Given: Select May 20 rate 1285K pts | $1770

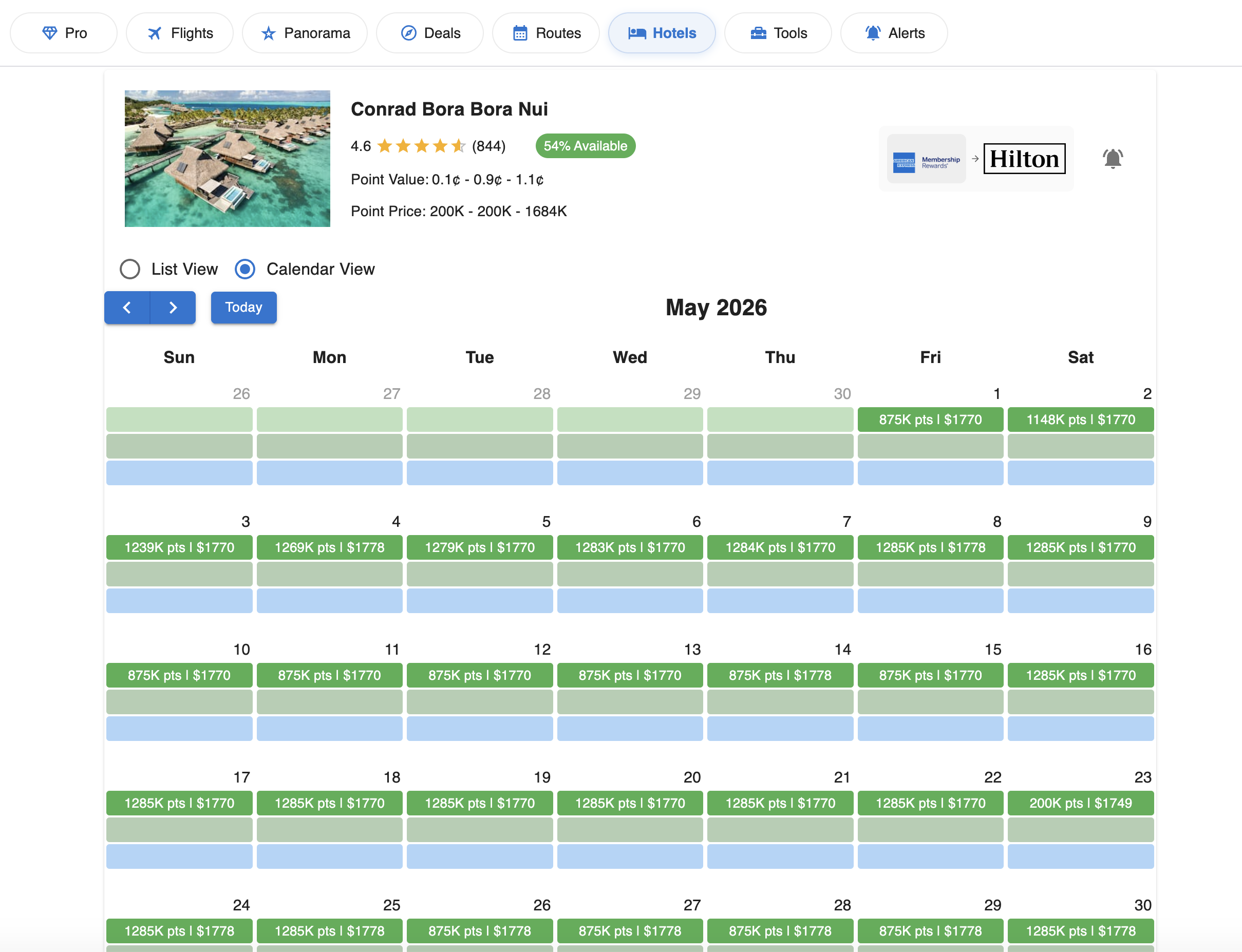Looking at the screenshot, I should pyautogui.click(x=630, y=804).
